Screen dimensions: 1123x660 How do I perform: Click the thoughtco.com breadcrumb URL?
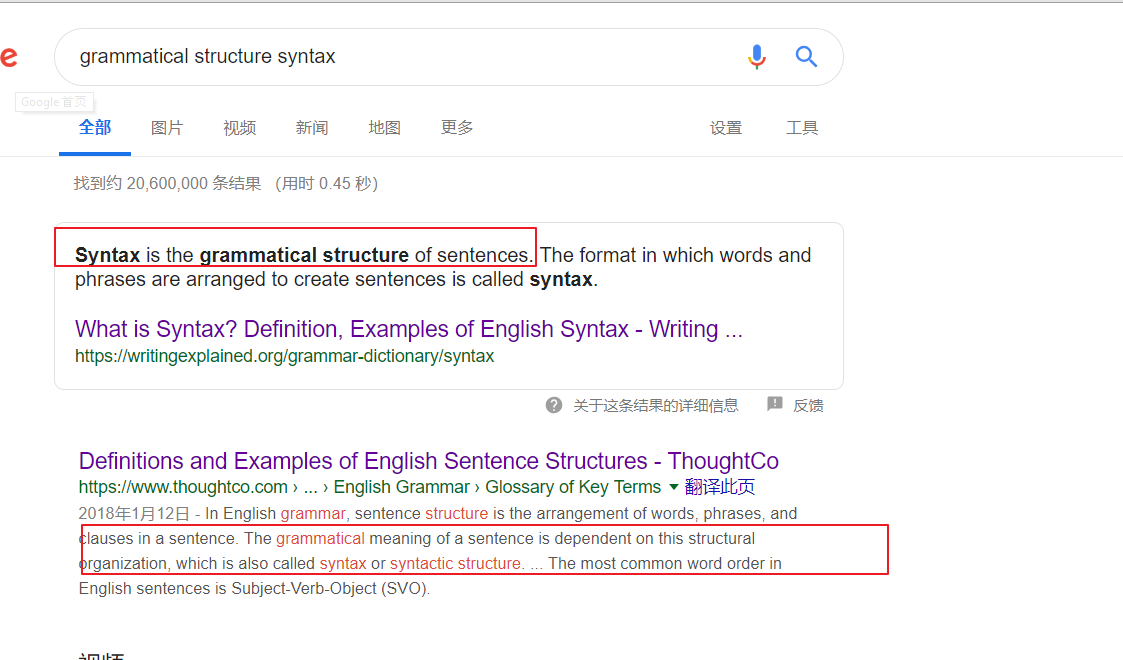370,487
